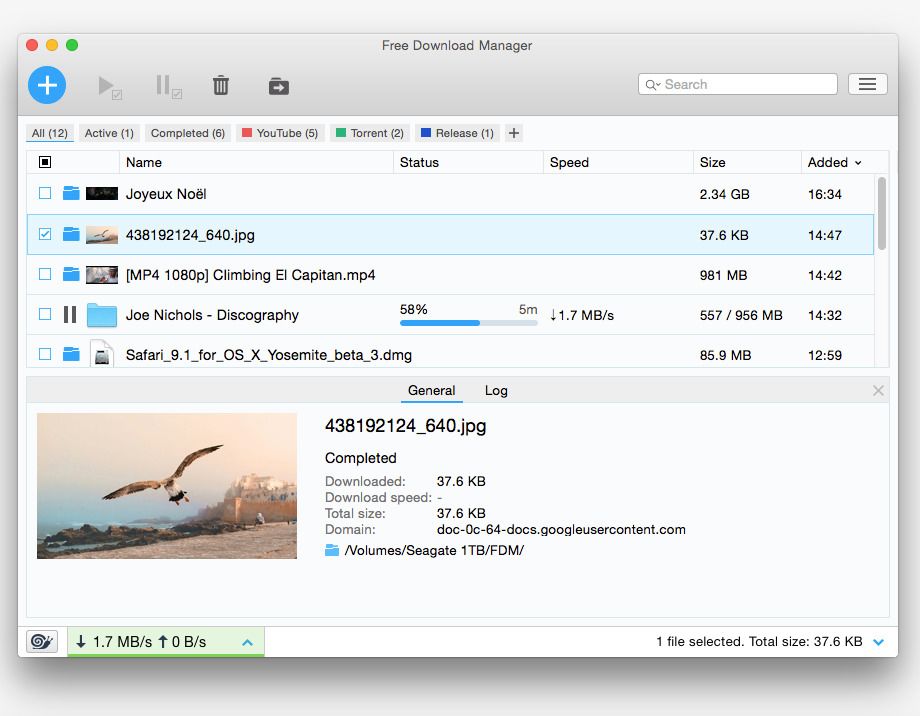Click inside the Search field
This screenshot has width=920, height=716.
(x=737, y=84)
